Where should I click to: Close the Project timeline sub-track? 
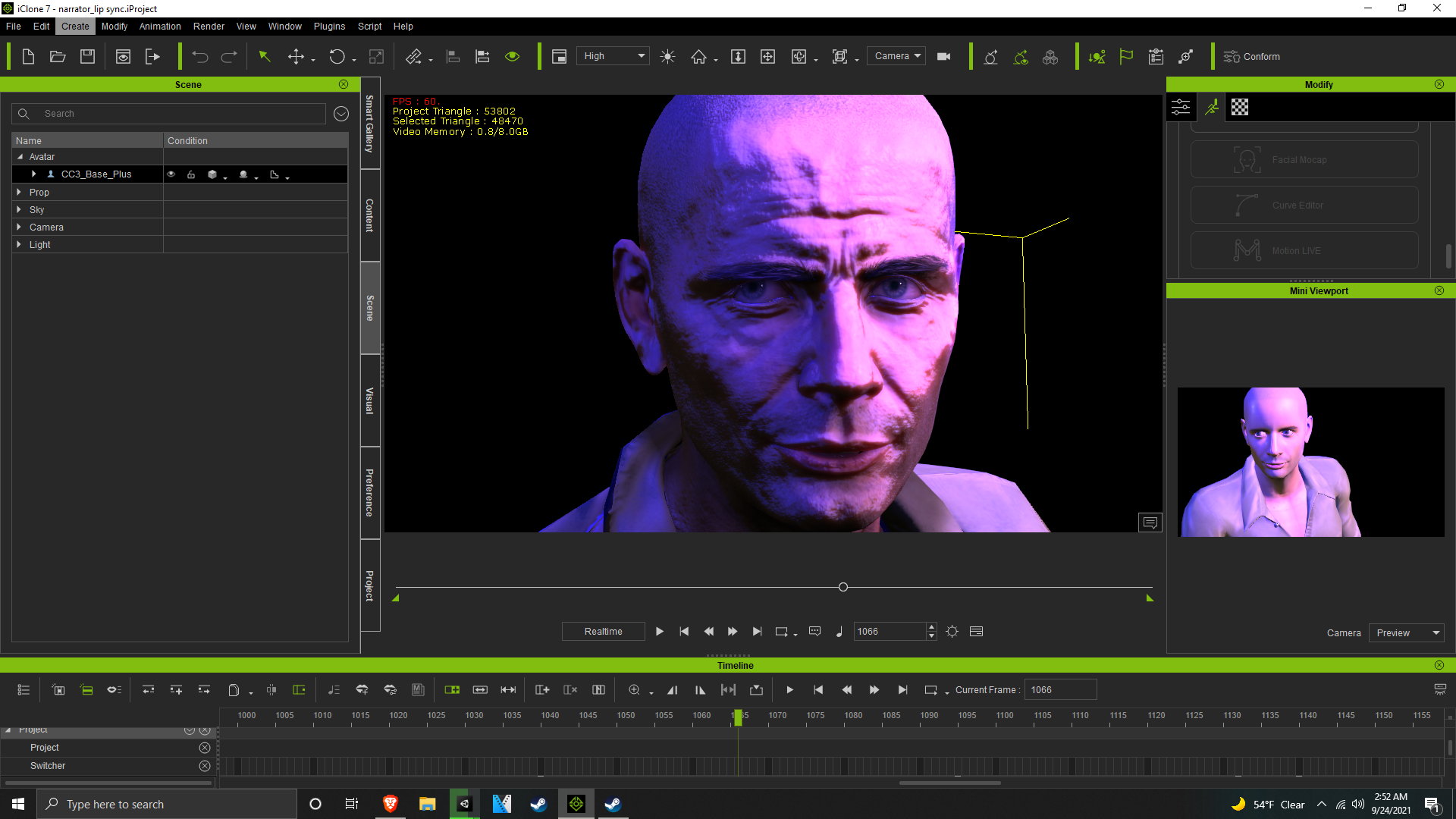pos(205,748)
